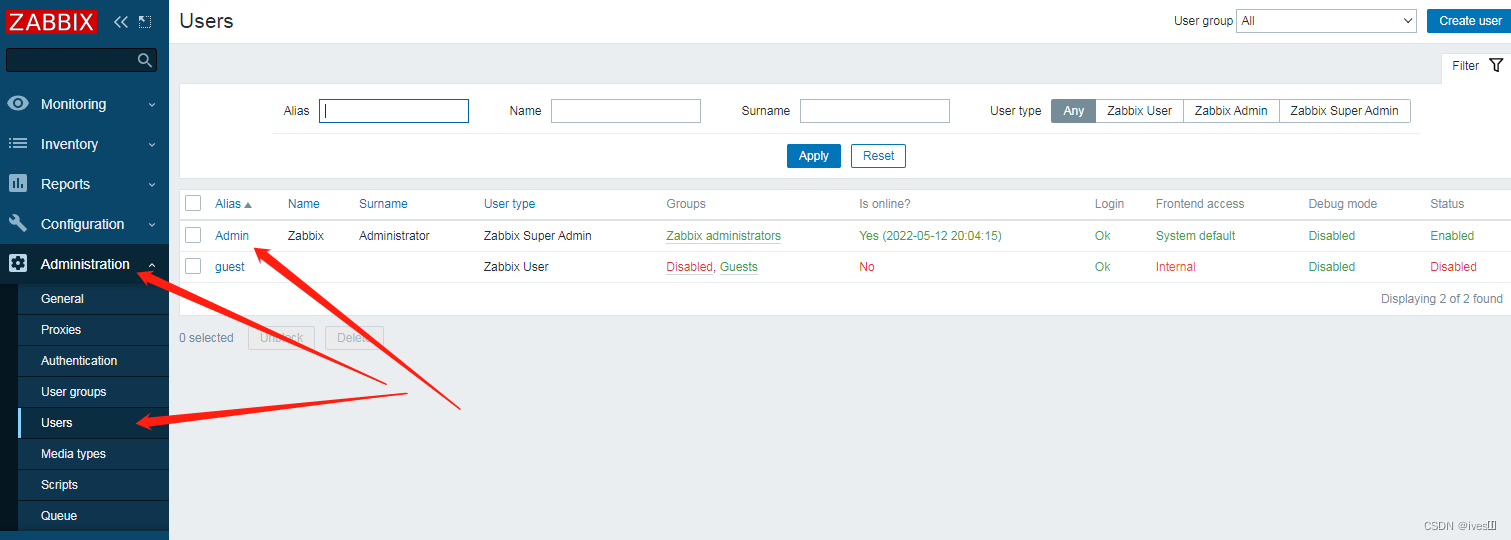1511x540 pixels.
Task: Select the Zabbix Super Admin type option
Action: click(x=1344, y=111)
